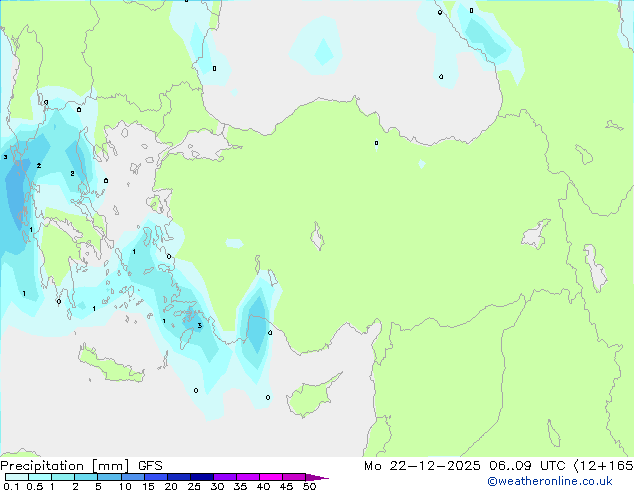The image size is (634, 490).
Task: Select the GFS model label
Action: pyautogui.click(x=150, y=466)
